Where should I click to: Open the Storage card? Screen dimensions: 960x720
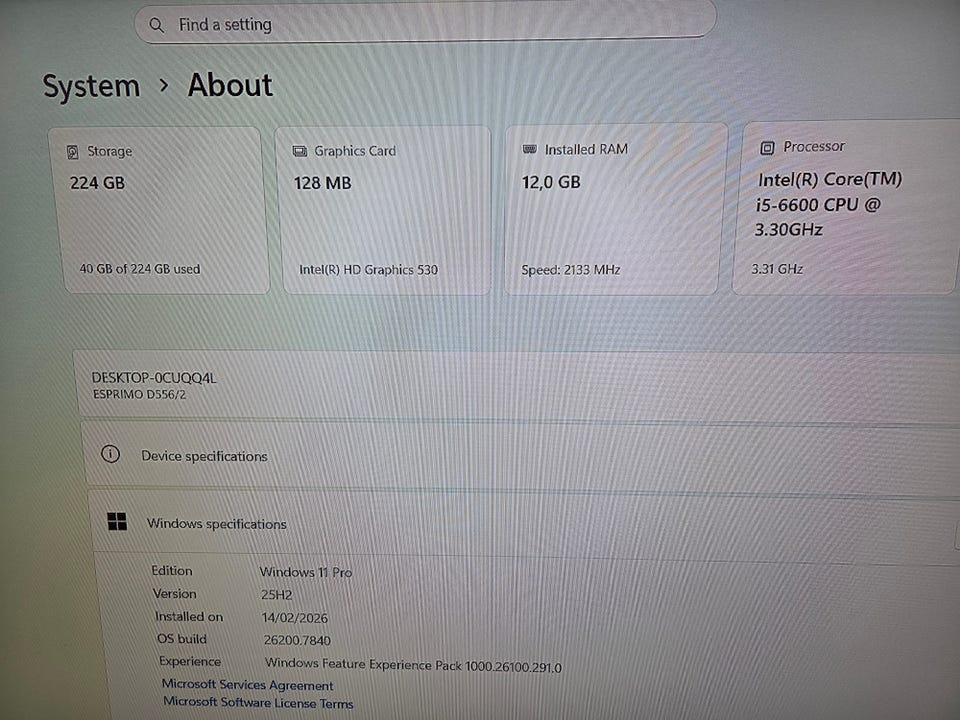click(x=159, y=210)
